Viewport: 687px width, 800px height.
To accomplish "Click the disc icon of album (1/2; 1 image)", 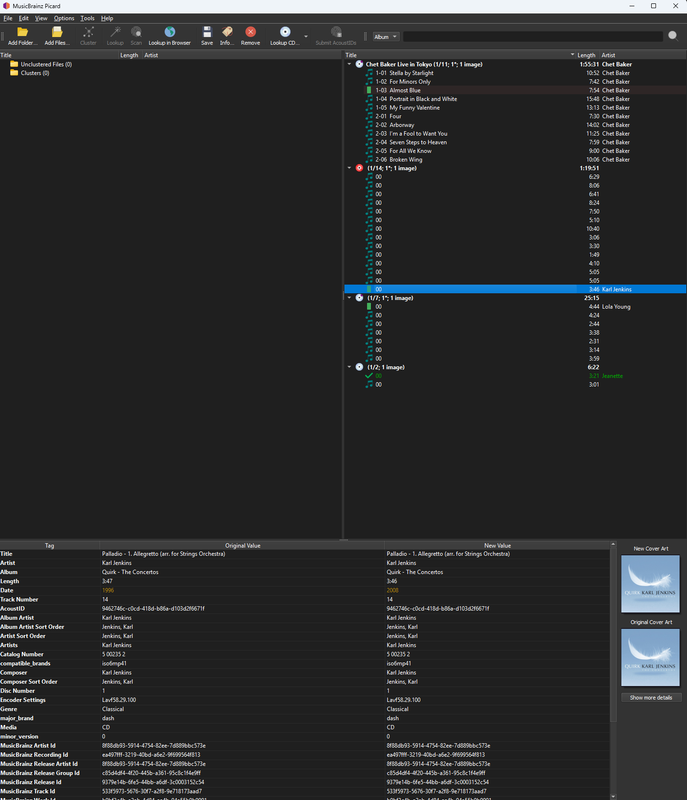I will coord(359,367).
